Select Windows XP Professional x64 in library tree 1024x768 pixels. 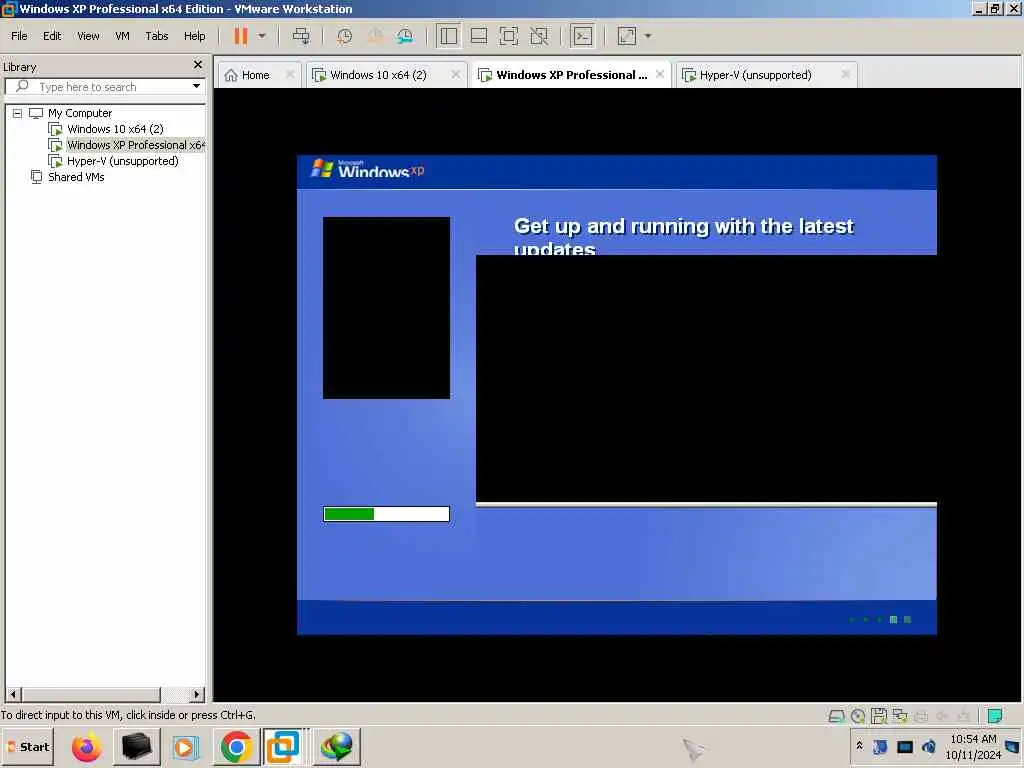pos(135,145)
